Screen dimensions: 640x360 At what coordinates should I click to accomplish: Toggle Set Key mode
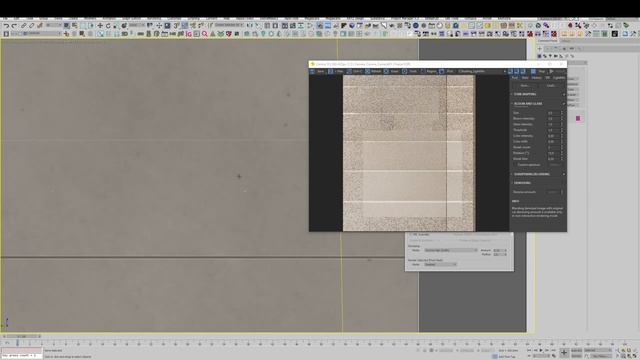pos(576,356)
